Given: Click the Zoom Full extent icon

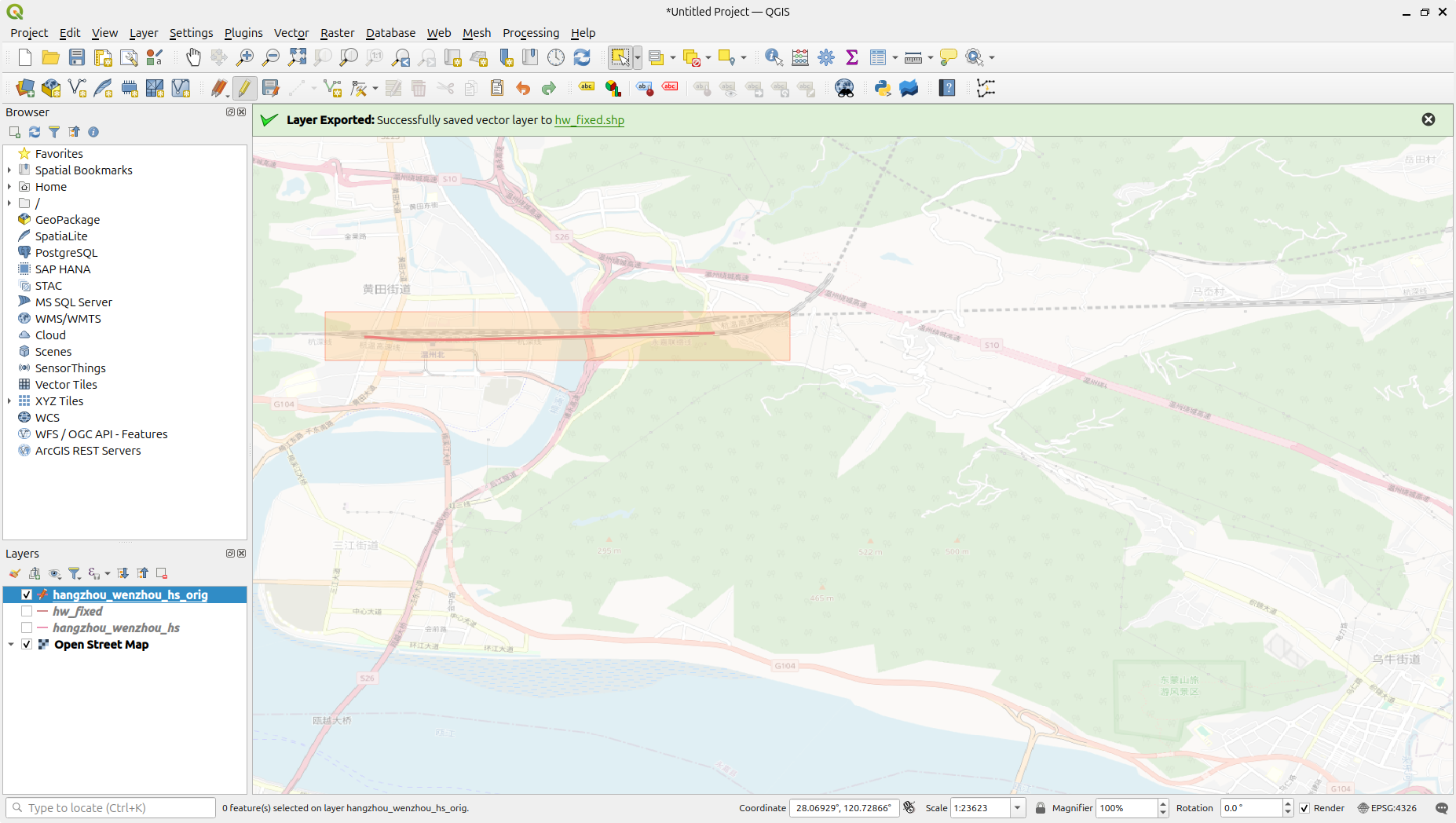Looking at the screenshot, I should tap(297, 57).
